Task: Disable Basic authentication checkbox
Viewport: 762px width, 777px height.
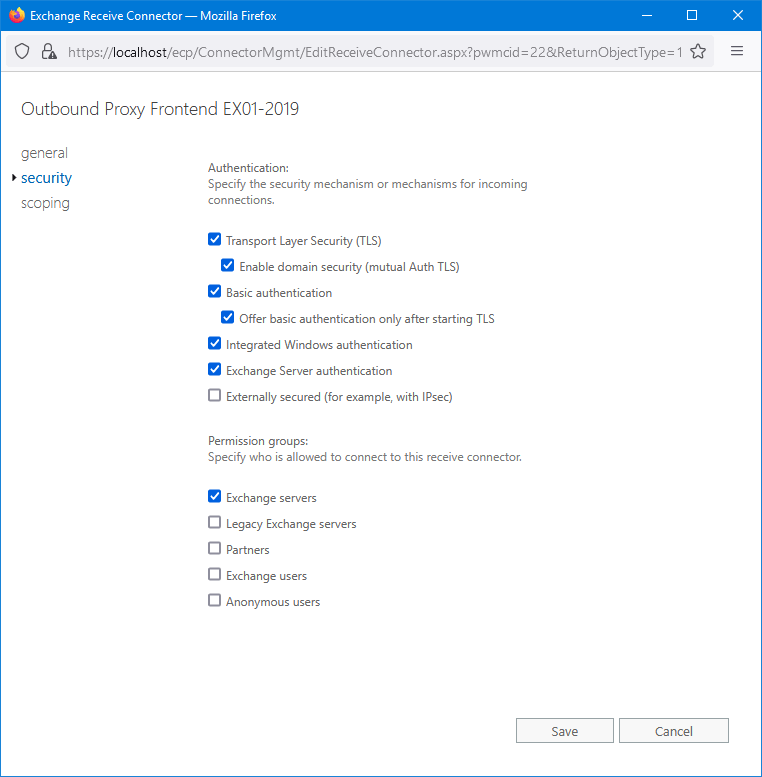Action: pos(214,292)
